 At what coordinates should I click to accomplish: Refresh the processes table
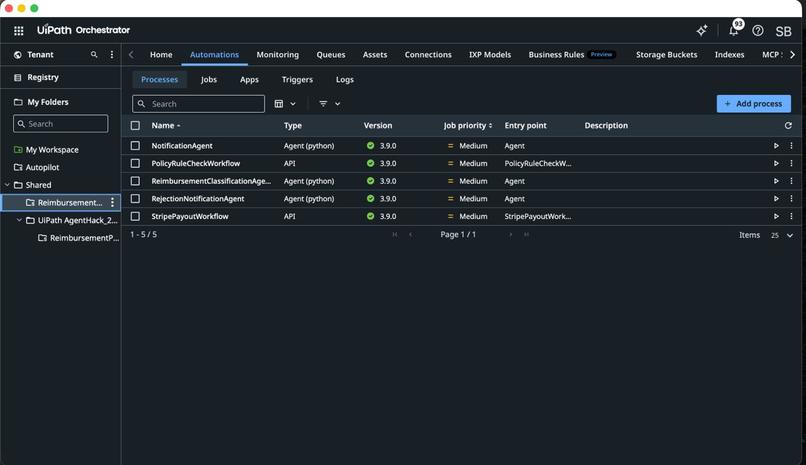coord(788,125)
